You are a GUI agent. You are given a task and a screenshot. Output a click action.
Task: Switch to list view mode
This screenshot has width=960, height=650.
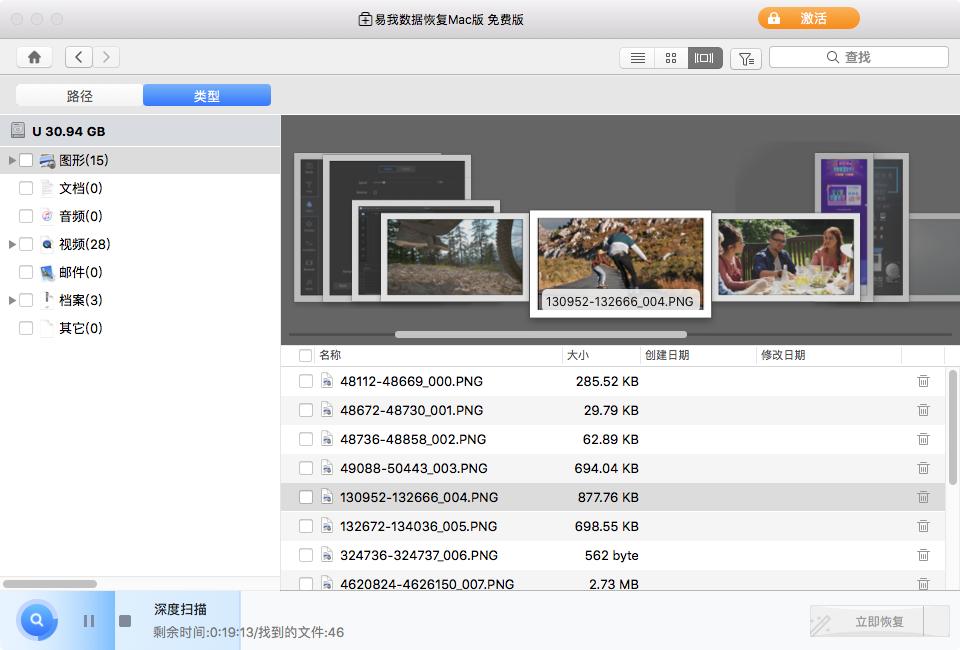[637, 58]
